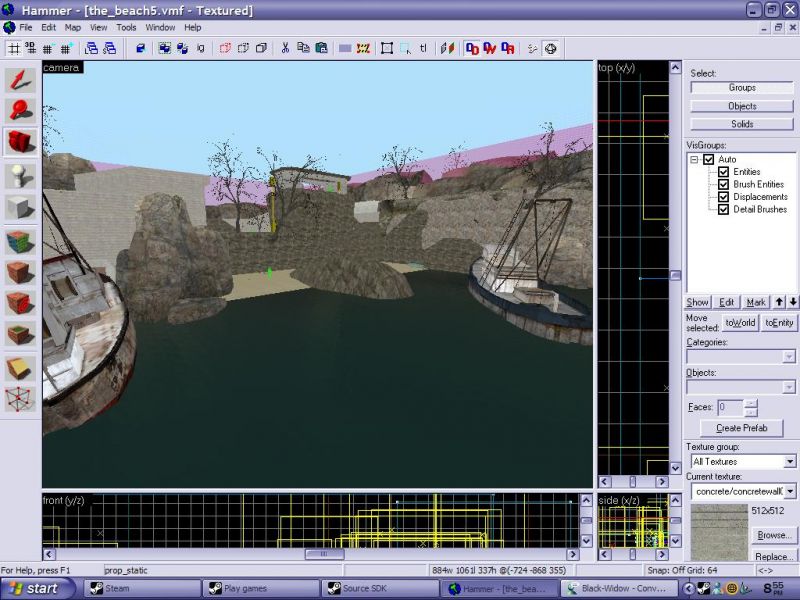The image size is (800, 600).
Task: Open the Texture group dropdown
Action: 789,462
